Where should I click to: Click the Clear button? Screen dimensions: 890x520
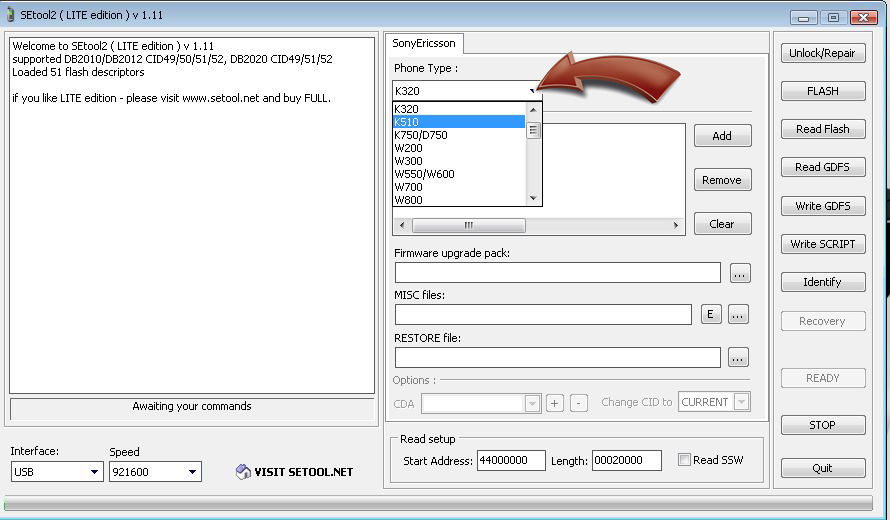pos(722,224)
